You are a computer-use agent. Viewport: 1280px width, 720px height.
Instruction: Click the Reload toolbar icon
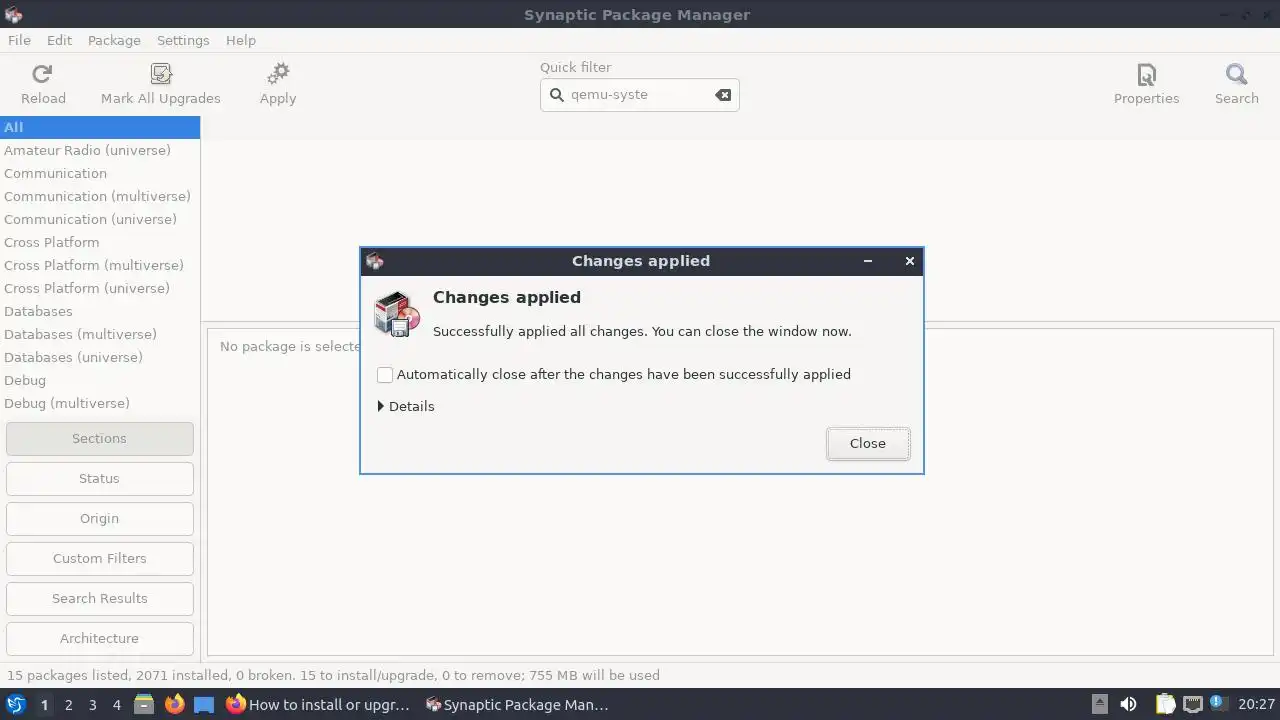42,74
